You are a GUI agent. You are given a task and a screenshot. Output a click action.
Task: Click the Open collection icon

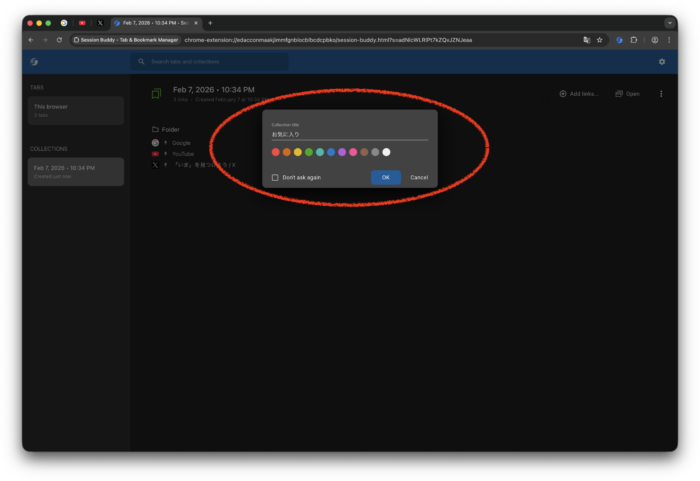pyautogui.click(x=619, y=94)
